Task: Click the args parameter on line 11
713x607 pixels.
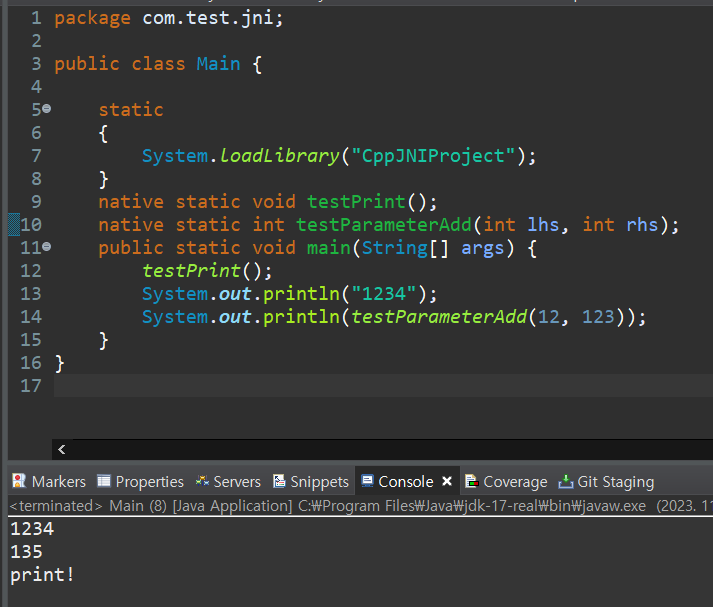Action: [x=482, y=248]
